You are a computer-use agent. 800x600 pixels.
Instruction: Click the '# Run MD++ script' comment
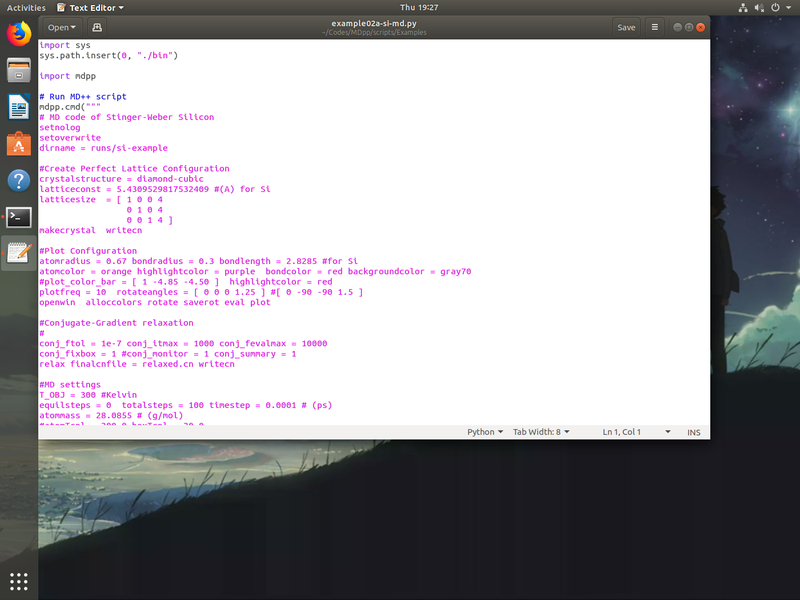coord(83,96)
